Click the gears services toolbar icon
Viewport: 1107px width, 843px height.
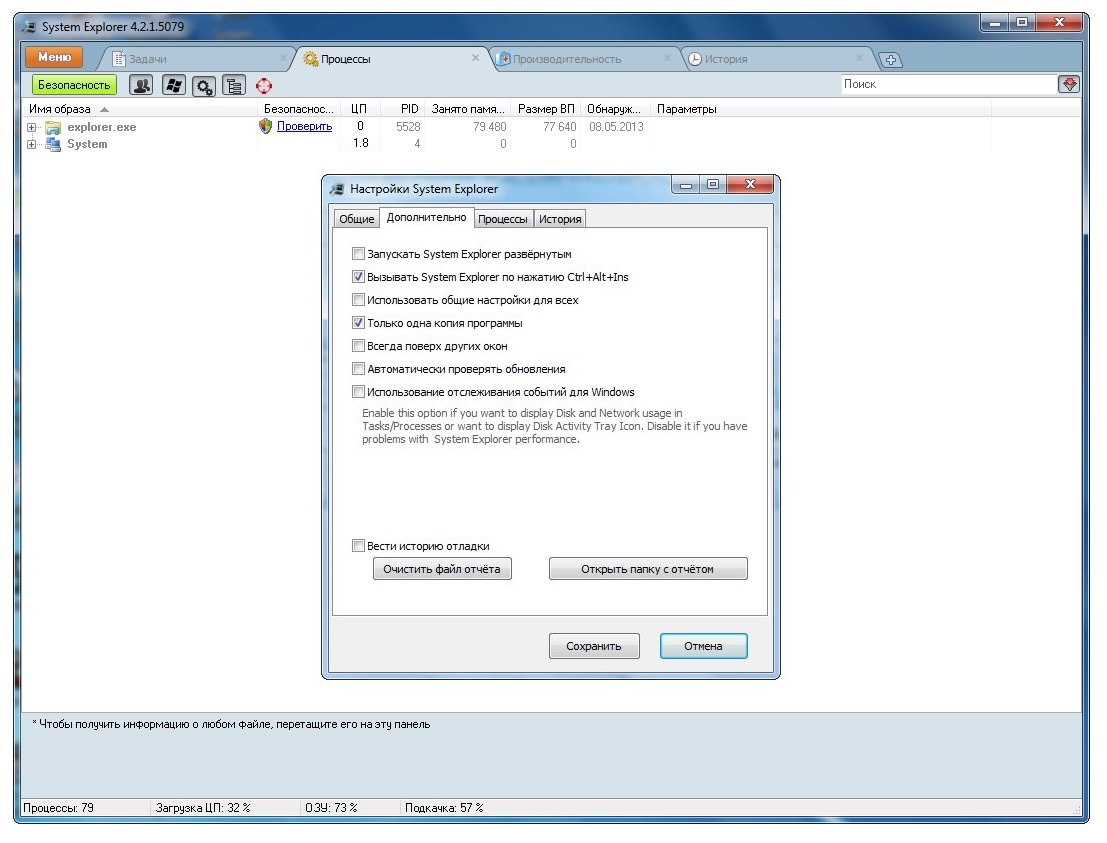pyautogui.click(x=204, y=86)
